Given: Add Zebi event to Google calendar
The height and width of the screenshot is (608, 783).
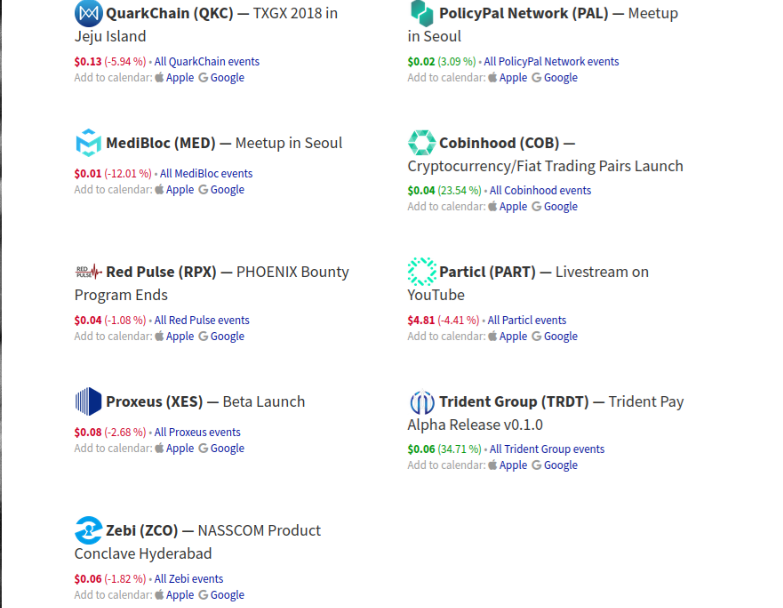Looking at the screenshot, I should (x=227, y=595).
